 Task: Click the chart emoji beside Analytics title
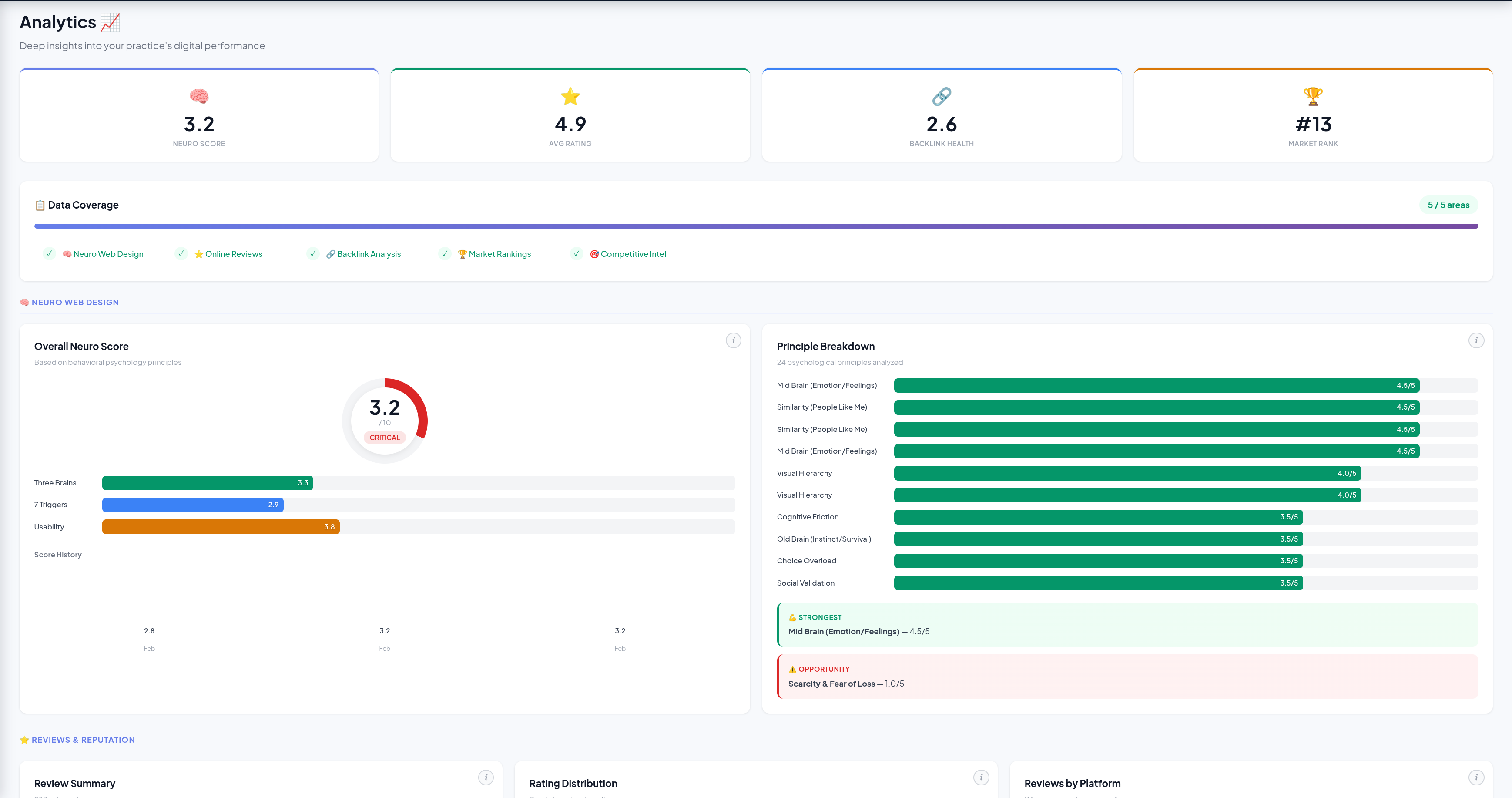pos(111,22)
